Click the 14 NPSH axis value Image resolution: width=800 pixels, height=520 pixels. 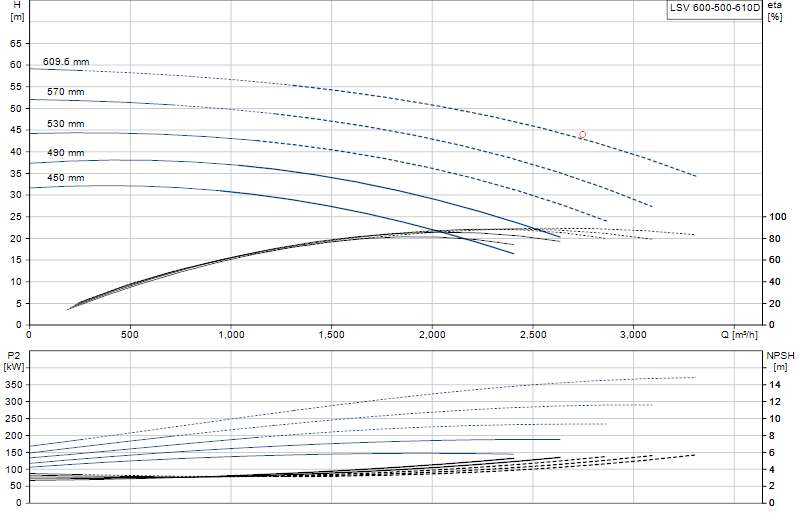point(775,385)
